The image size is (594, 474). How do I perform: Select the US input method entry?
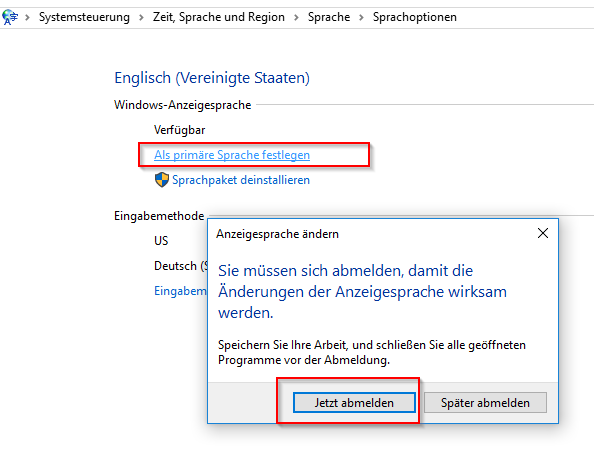[x=161, y=241]
